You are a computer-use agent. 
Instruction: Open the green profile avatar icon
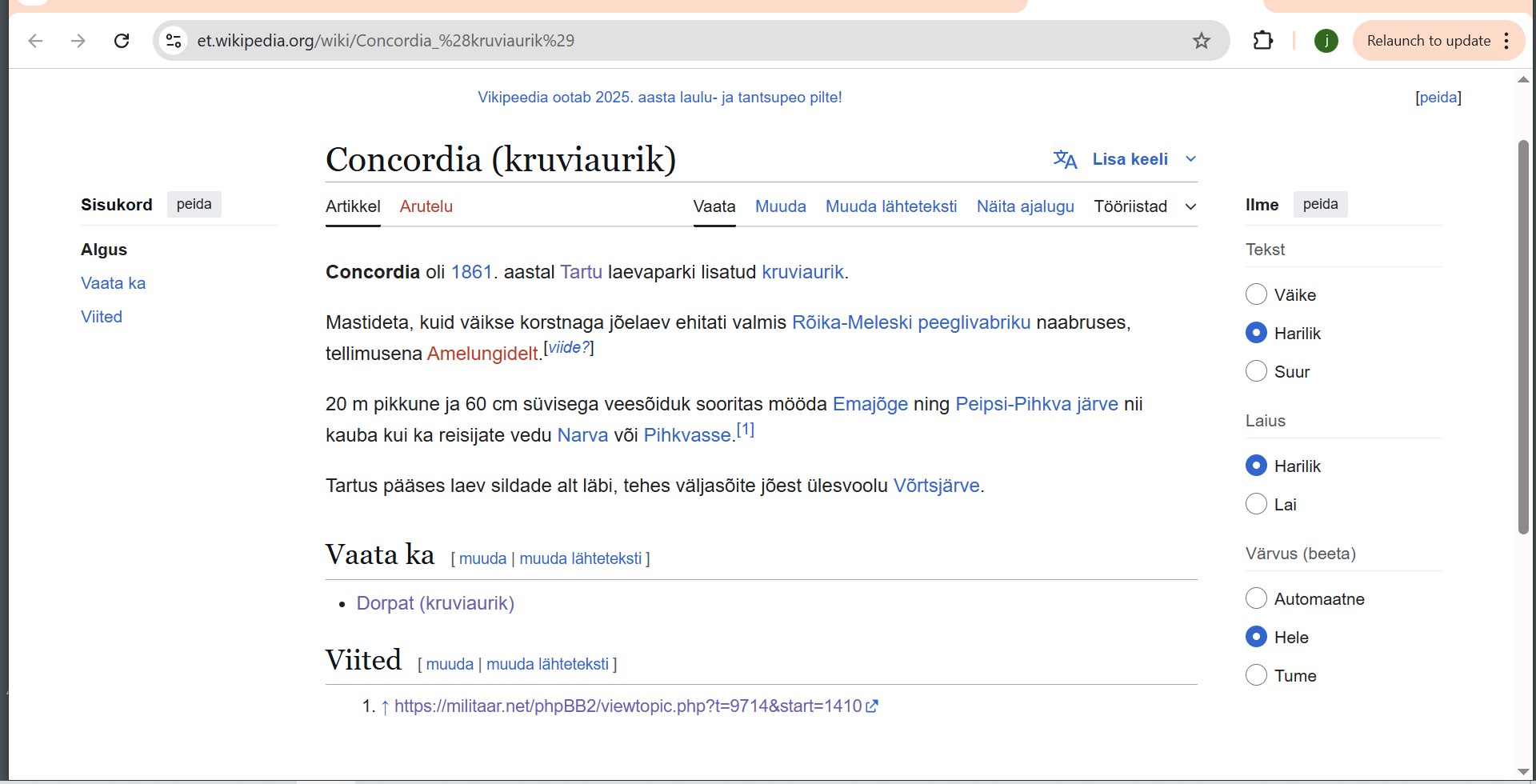1326,41
